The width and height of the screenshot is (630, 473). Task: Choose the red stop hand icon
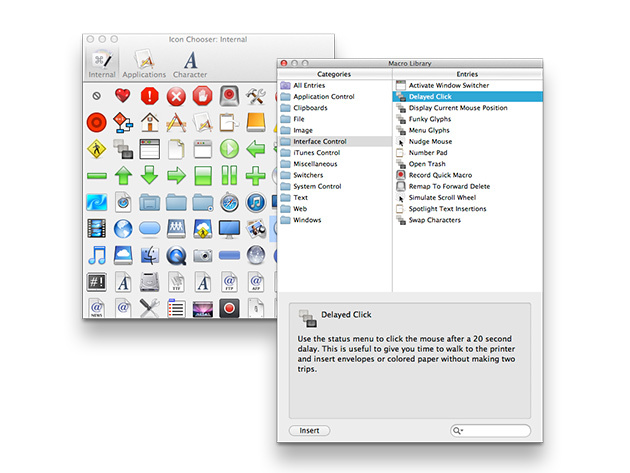tap(202, 97)
